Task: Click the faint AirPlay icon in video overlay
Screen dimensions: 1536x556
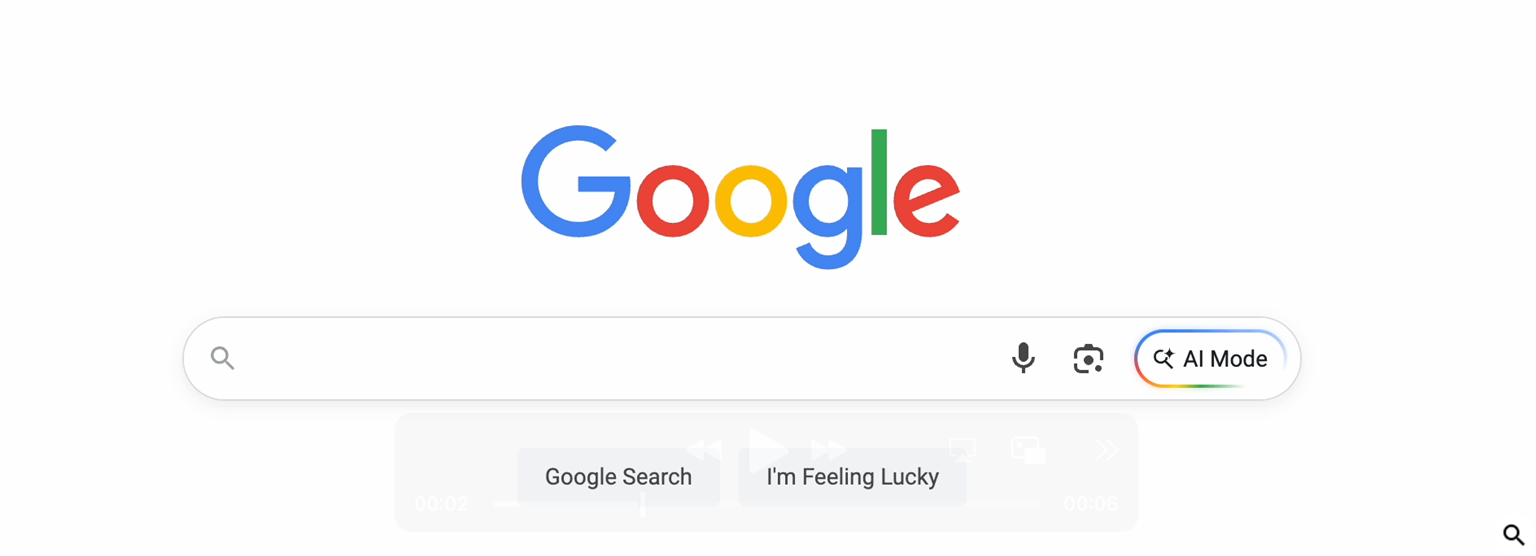Action: coord(962,449)
